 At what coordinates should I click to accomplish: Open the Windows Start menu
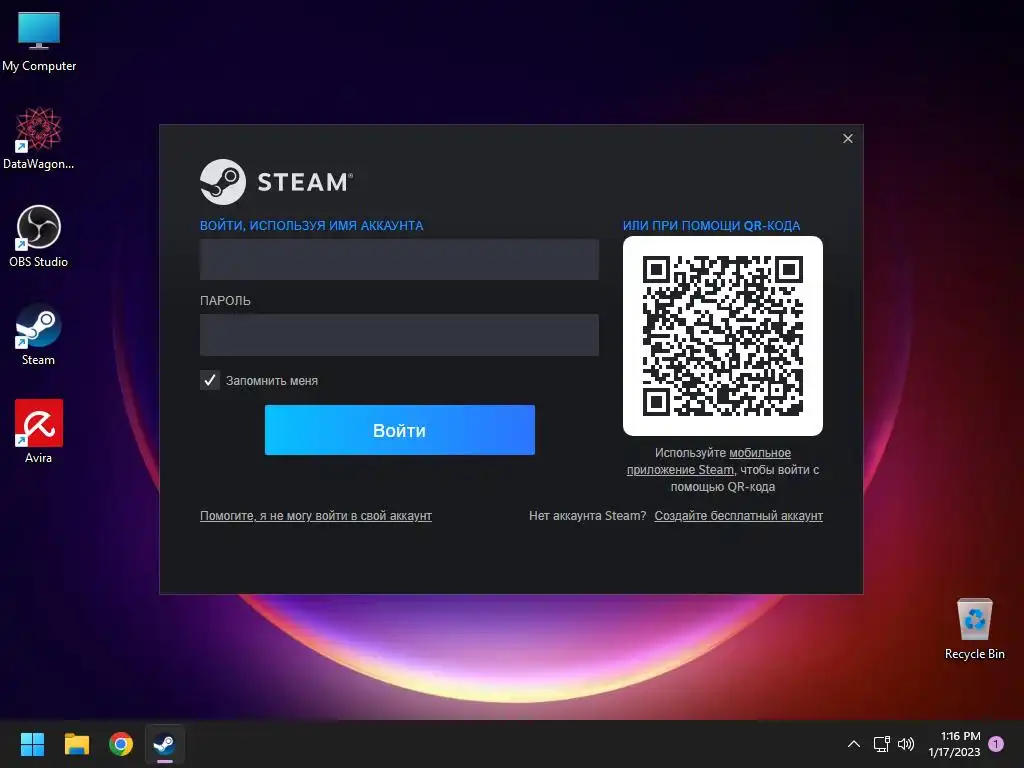[x=32, y=744]
